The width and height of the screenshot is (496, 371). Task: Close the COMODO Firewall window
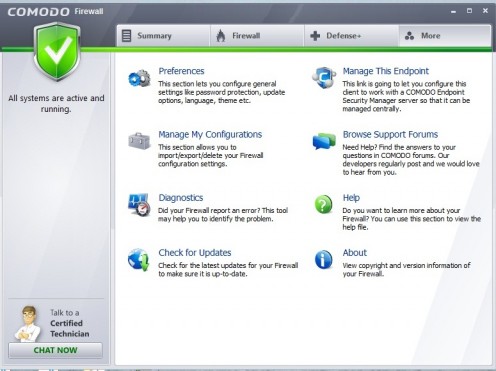pos(485,11)
